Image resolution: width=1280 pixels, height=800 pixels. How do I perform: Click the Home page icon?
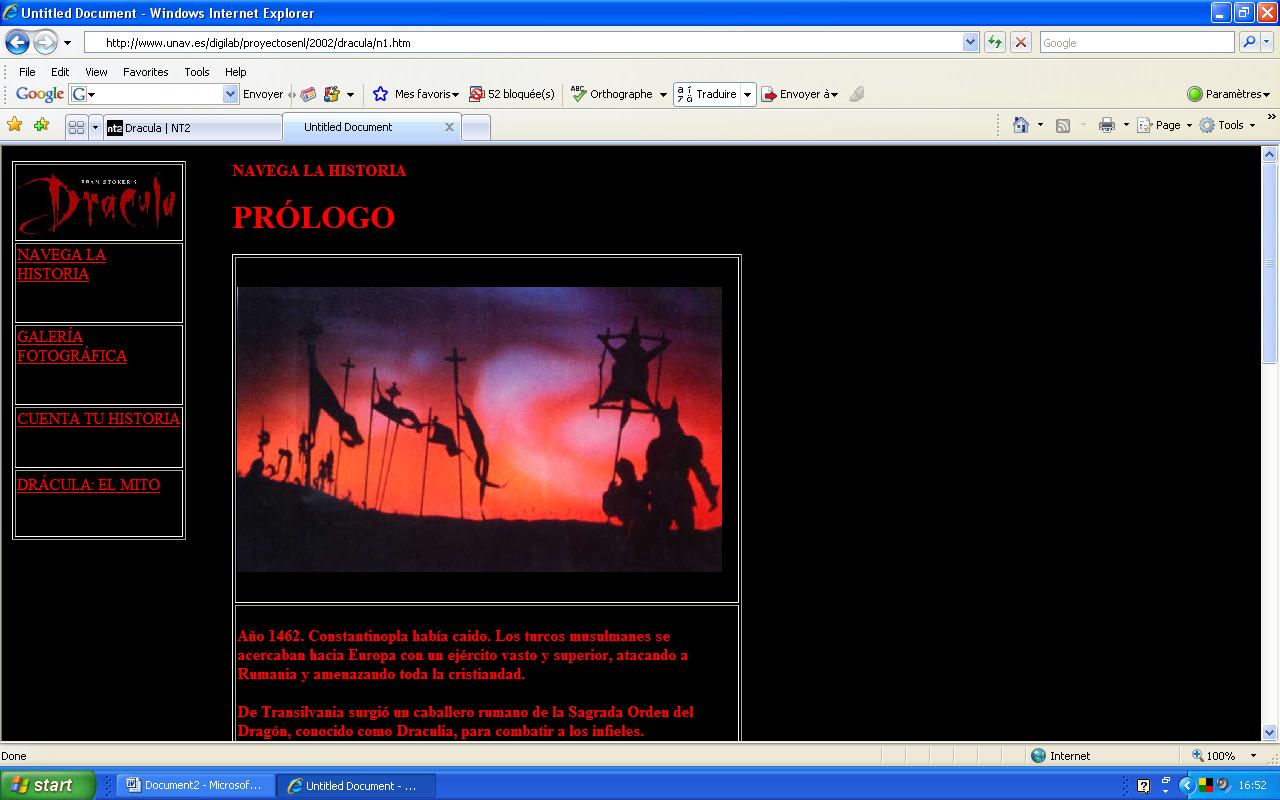[1021, 125]
